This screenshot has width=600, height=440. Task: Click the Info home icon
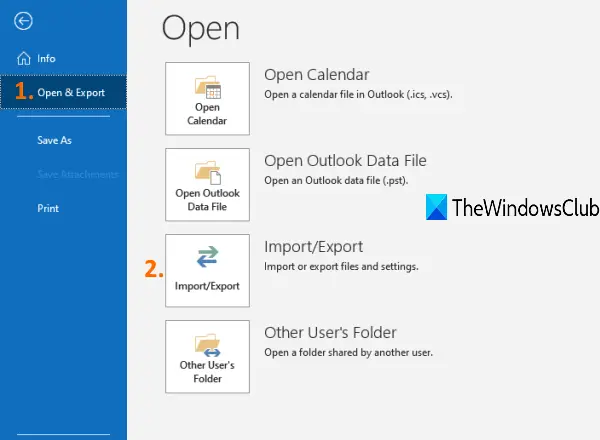[x=23, y=59]
